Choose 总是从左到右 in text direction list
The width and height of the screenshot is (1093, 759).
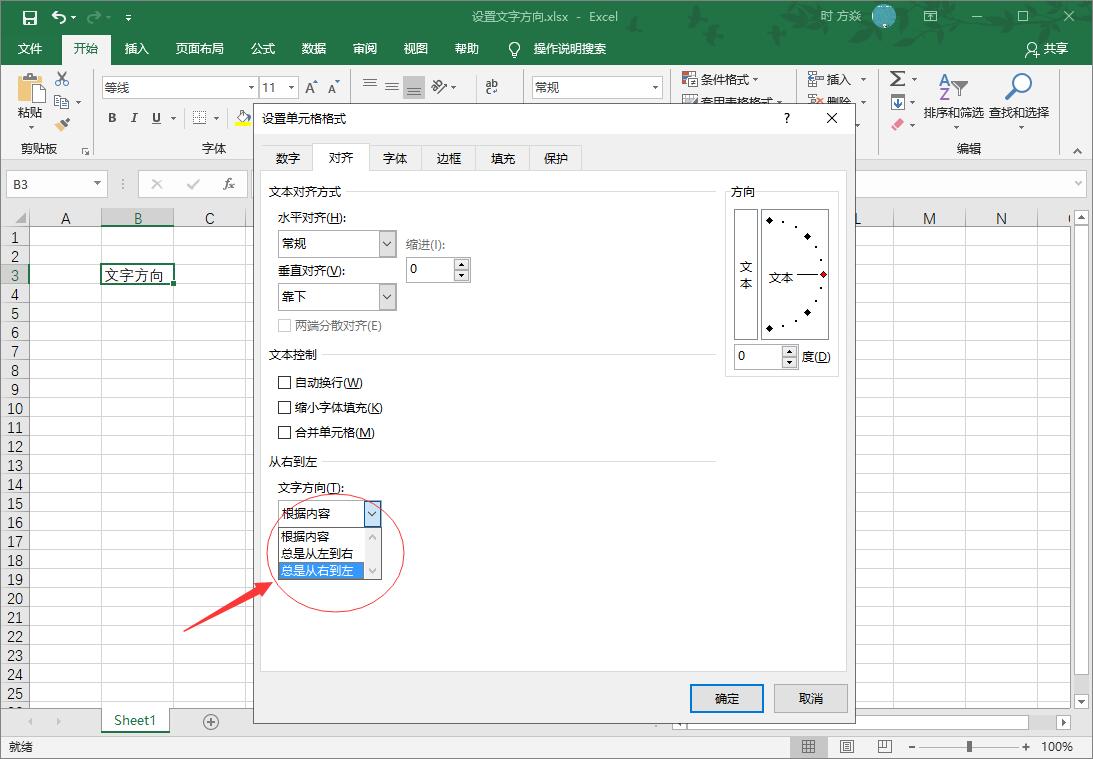point(317,554)
